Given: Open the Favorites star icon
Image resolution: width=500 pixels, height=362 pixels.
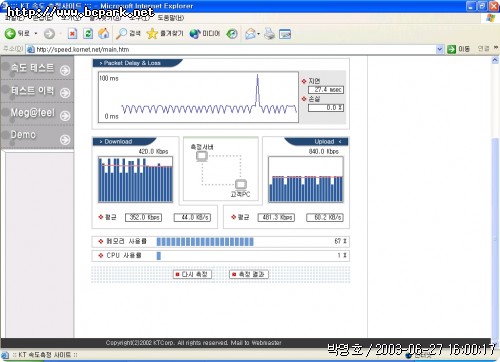Looking at the screenshot, I should [x=152, y=33].
